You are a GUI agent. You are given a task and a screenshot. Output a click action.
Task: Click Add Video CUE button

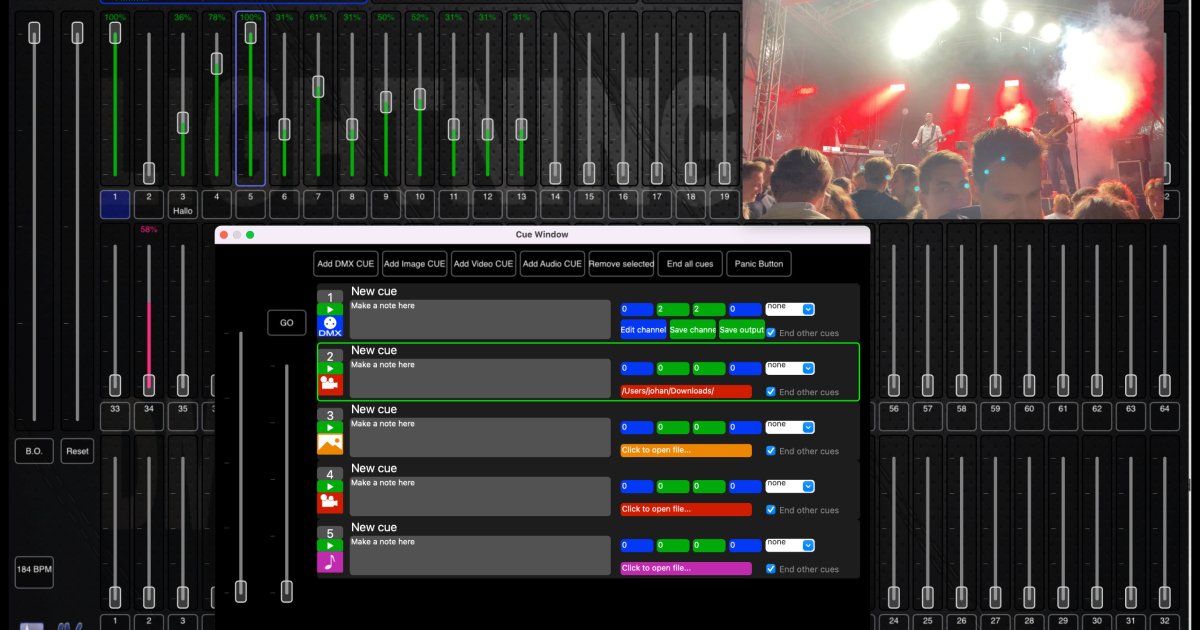(x=483, y=264)
